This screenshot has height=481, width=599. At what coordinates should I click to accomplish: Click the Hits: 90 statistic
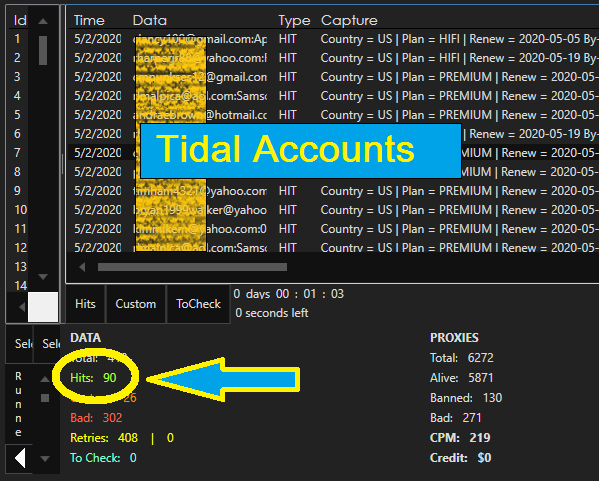point(93,378)
